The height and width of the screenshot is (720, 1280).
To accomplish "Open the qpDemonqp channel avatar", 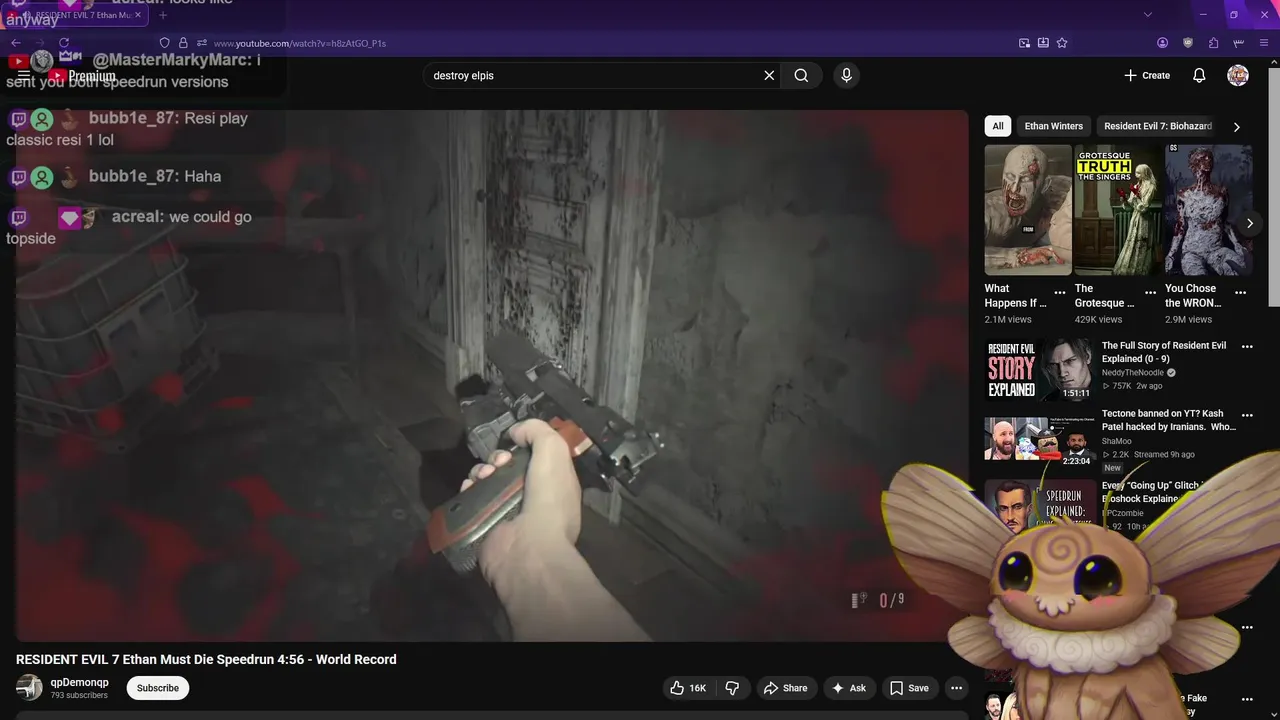I will 29,688.
